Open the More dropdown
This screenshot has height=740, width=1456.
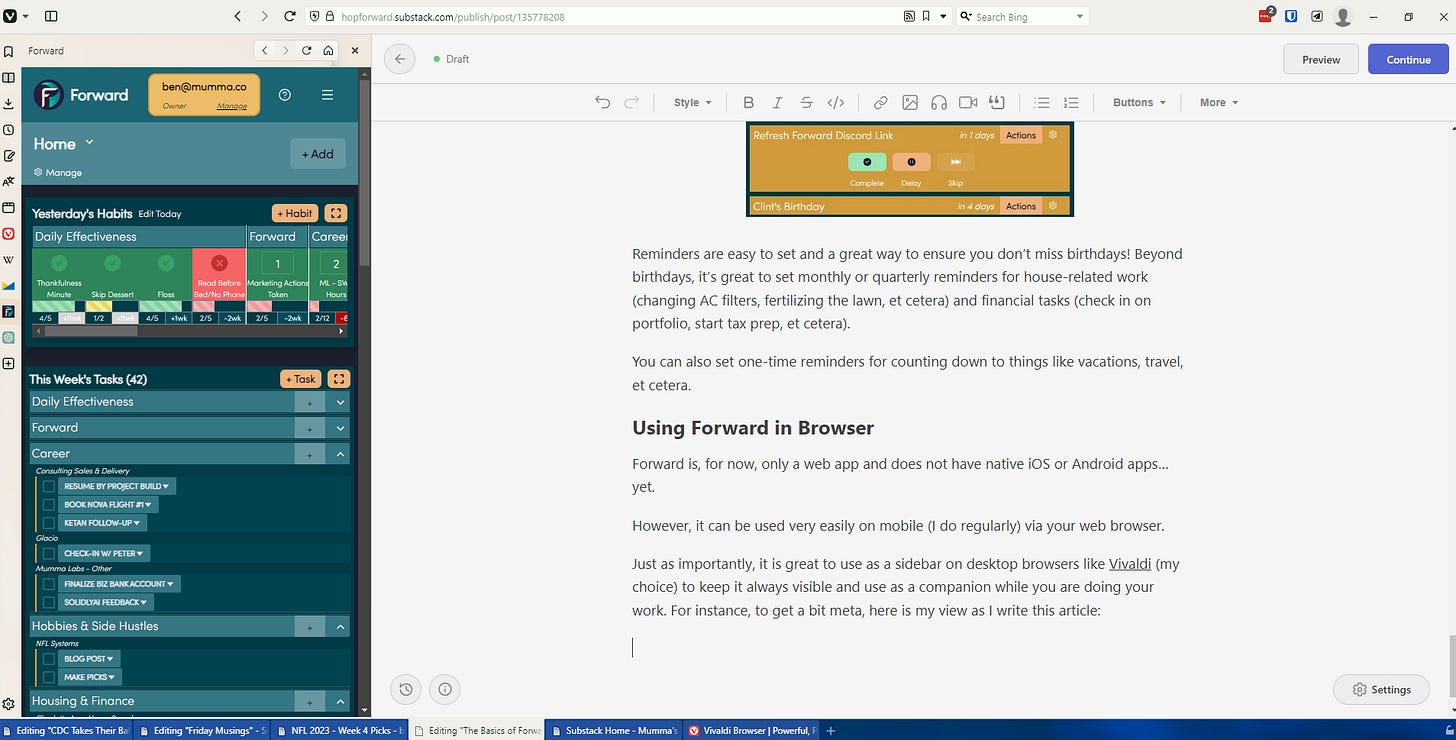(1219, 102)
